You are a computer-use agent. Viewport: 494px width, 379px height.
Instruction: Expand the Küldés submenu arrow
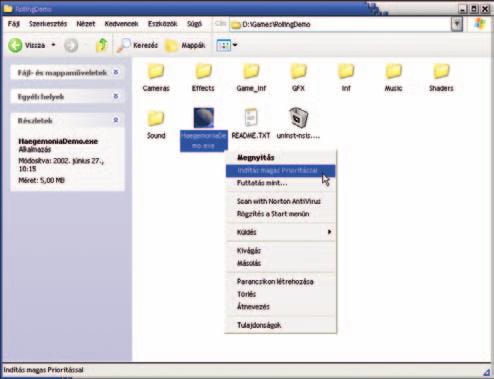pos(329,232)
